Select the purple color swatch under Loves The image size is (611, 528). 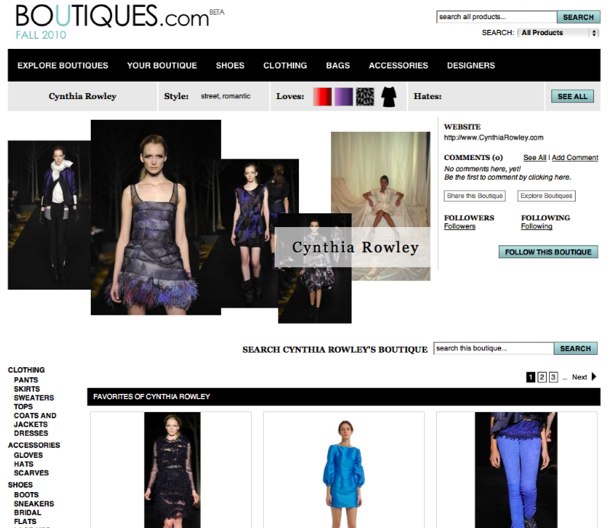point(344,97)
